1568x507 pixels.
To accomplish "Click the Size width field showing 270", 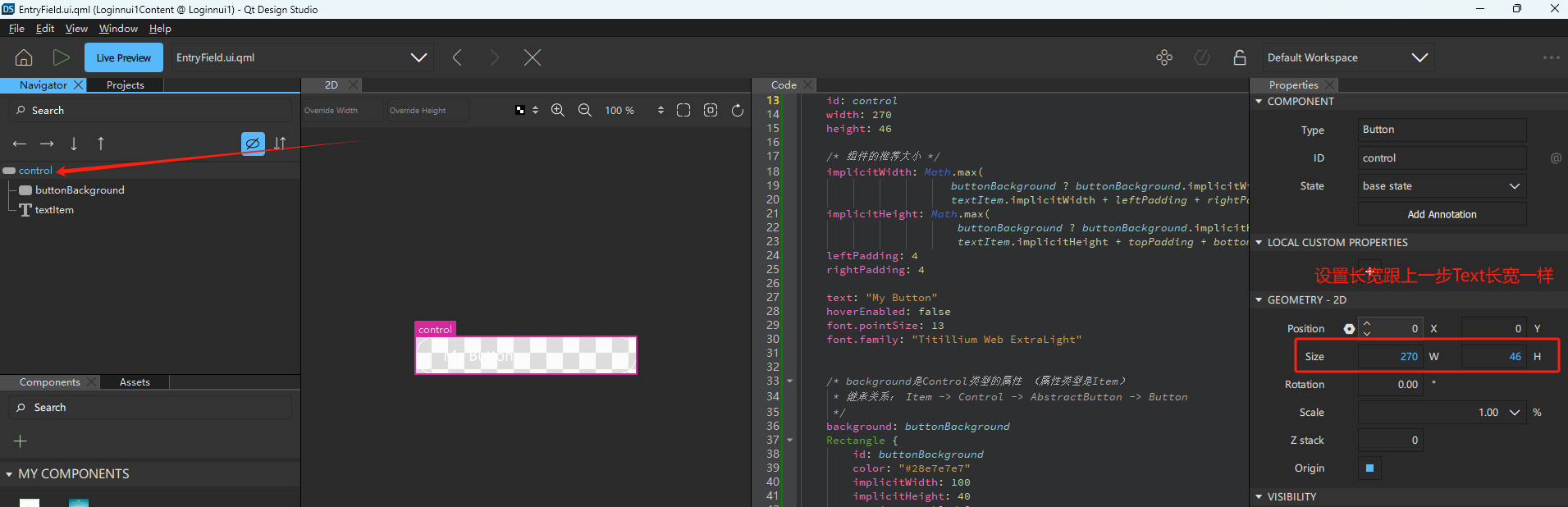I will (1390, 356).
